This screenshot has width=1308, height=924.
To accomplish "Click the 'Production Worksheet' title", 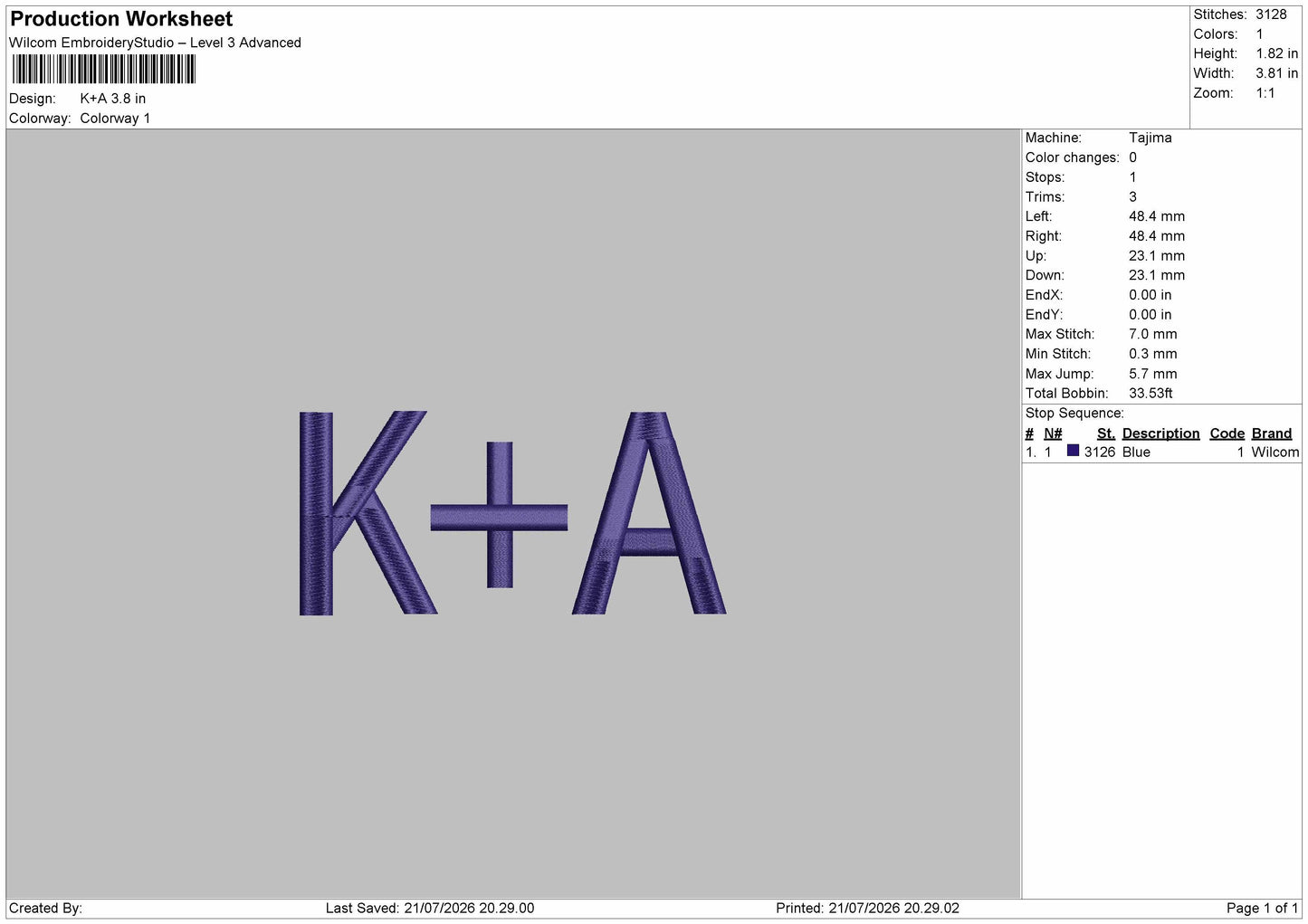I will tap(121, 19).
